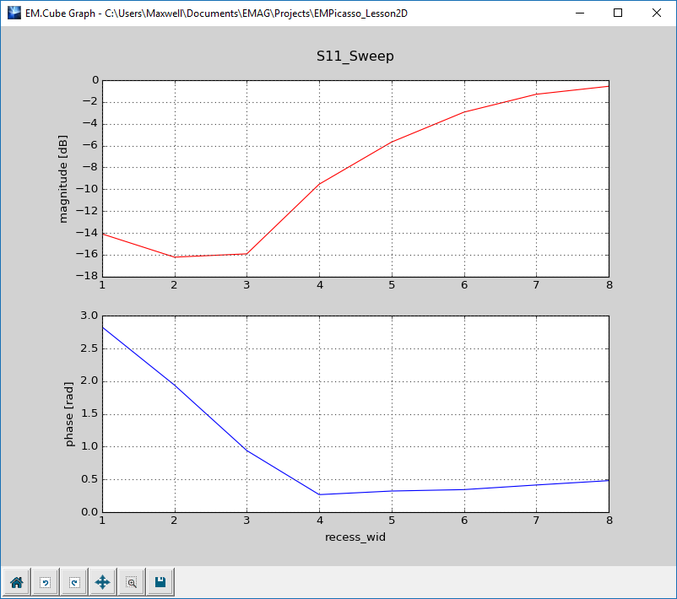Image resolution: width=677 pixels, height=599 pixels.
Task: Click the phase [rad] axis label
Action: point(69,414)
